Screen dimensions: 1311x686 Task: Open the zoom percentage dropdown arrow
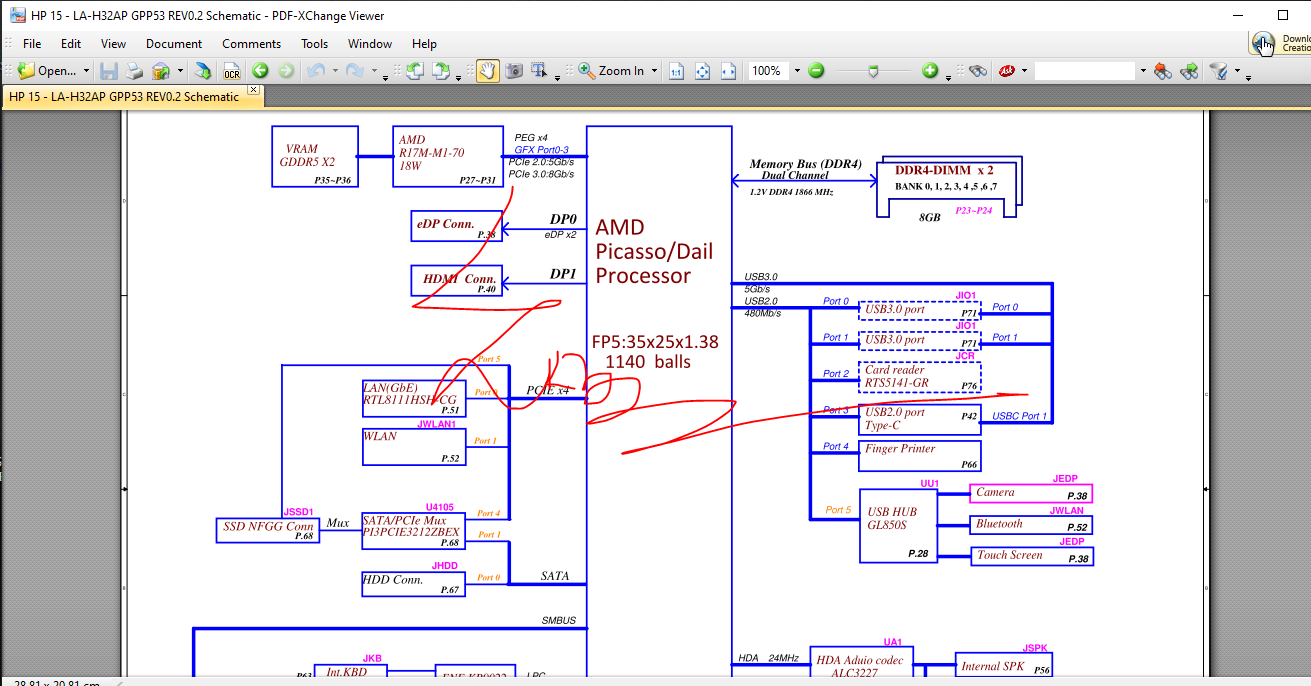[x=797, y=71]
